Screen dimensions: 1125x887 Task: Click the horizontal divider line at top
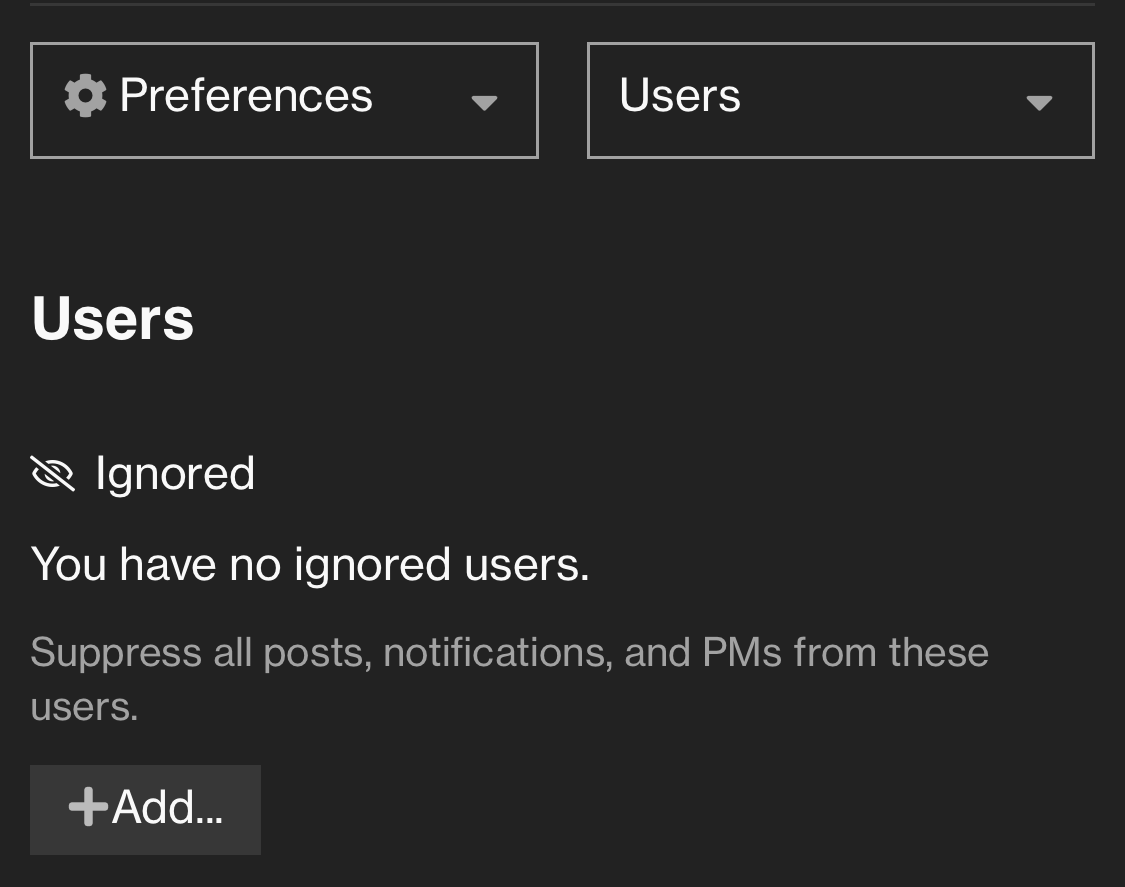[x=562, y=4]
